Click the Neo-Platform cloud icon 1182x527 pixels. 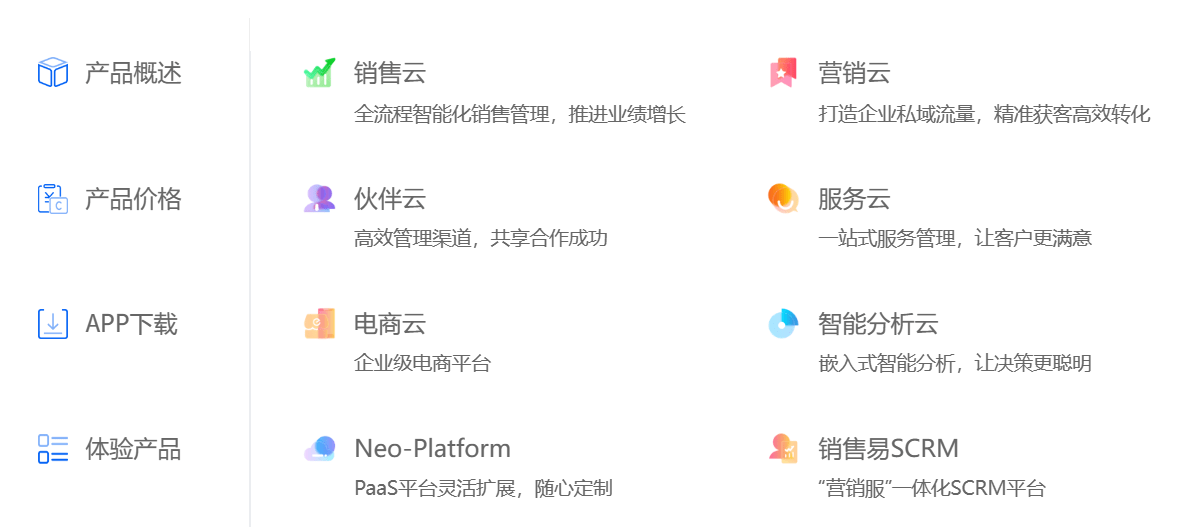(x=320, y=449)
